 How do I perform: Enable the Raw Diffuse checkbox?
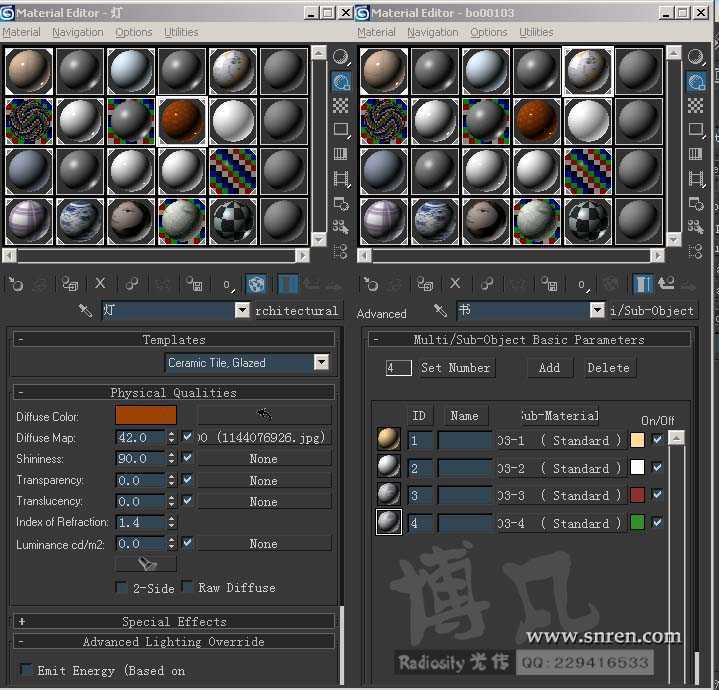[187, 588]
